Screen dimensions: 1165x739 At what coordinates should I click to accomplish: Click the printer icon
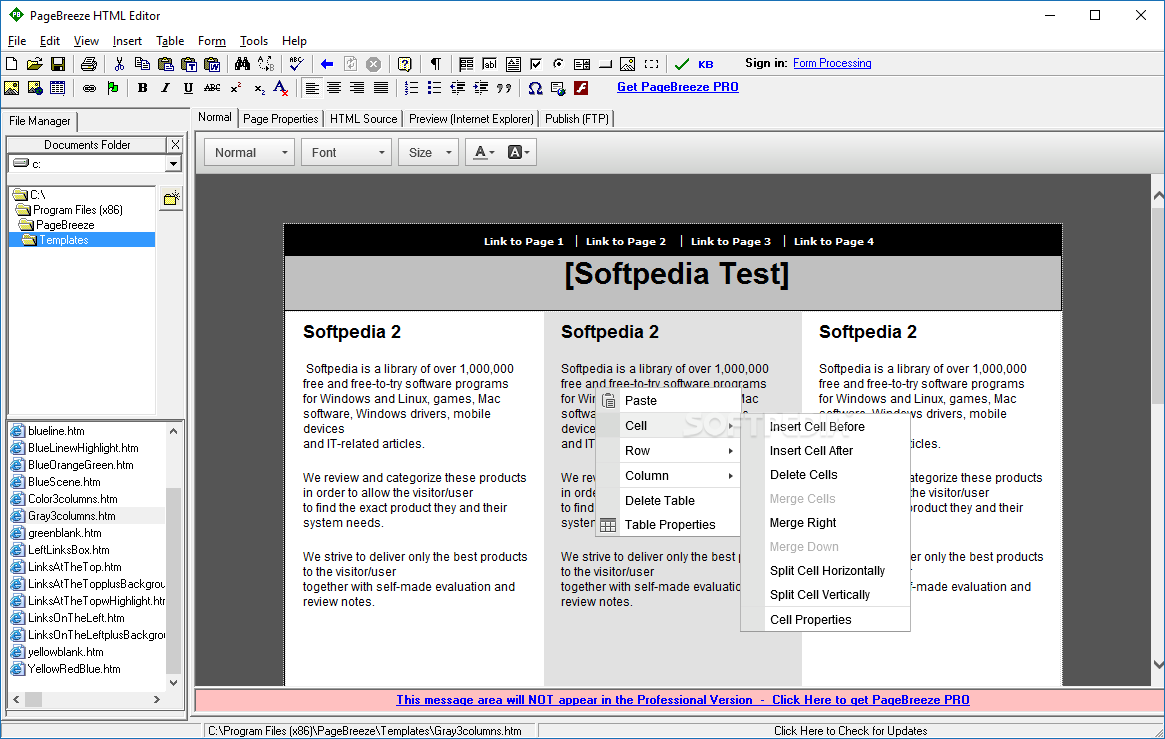click(x=89, y=64)
